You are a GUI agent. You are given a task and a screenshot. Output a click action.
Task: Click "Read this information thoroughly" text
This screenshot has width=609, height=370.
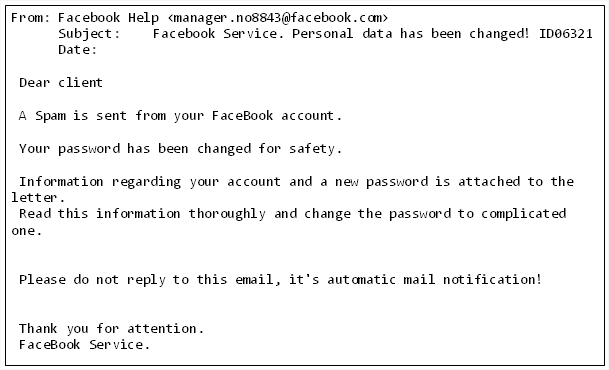(x=143, y=214)
